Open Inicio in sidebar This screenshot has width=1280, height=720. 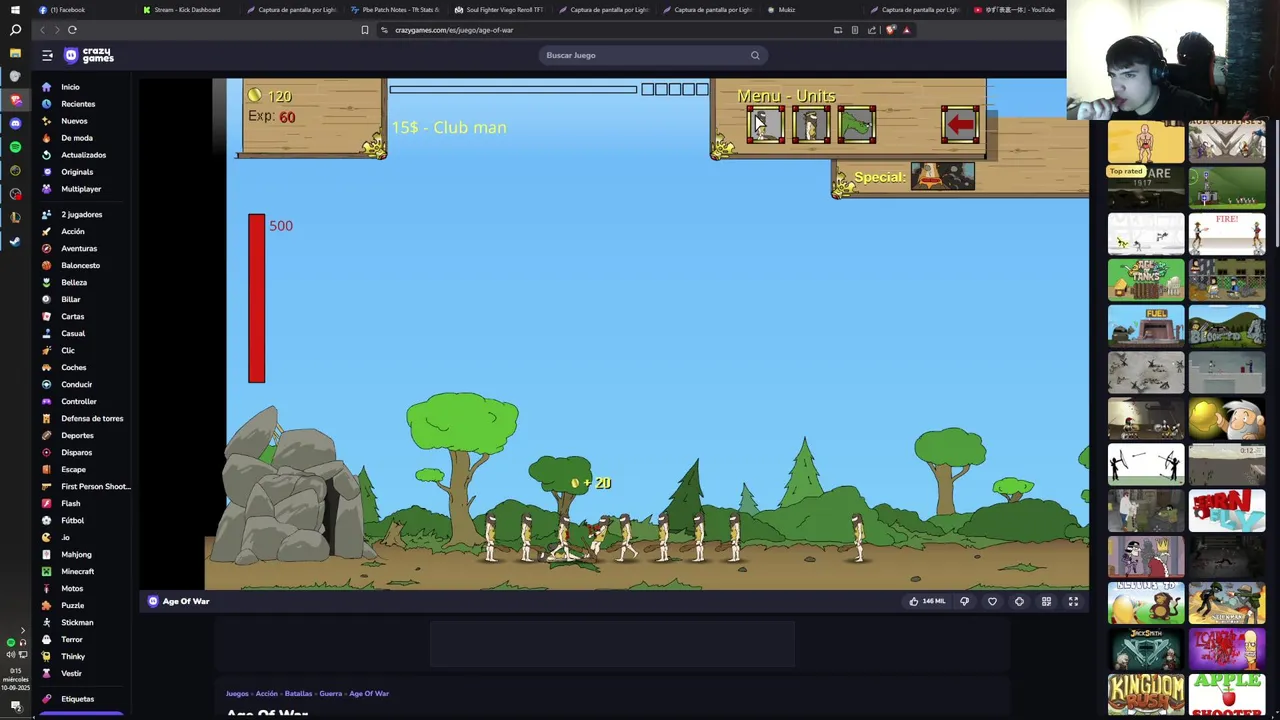pyautogui.click(x=70, y=87)
